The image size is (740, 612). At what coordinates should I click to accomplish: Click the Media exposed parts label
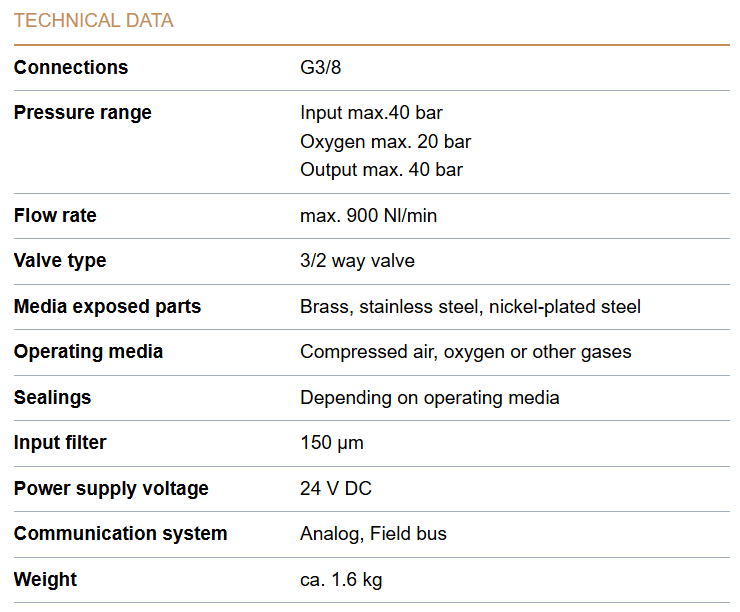[107, 307]
